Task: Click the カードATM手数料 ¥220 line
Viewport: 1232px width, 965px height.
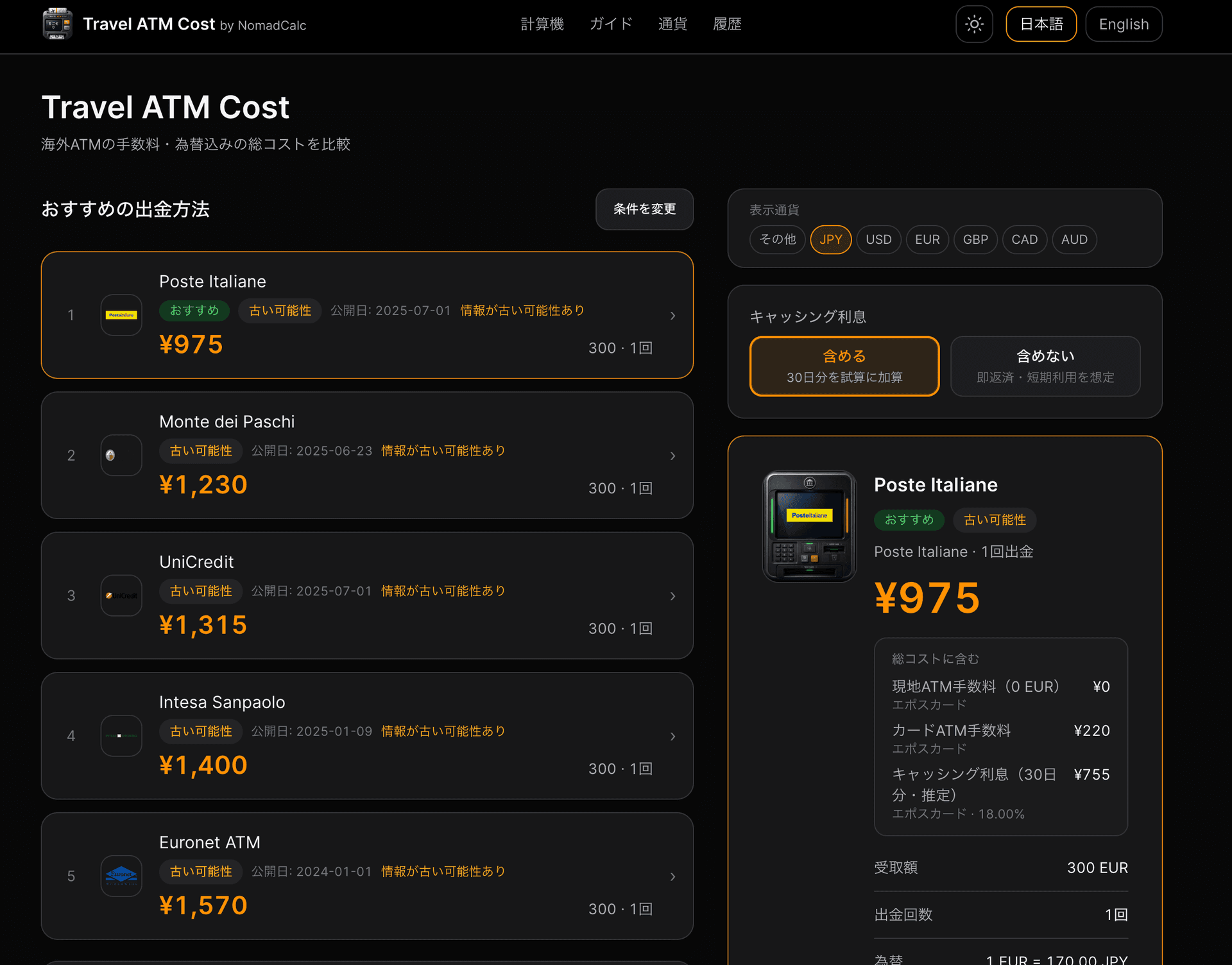Action: [x=1001, y=739]
